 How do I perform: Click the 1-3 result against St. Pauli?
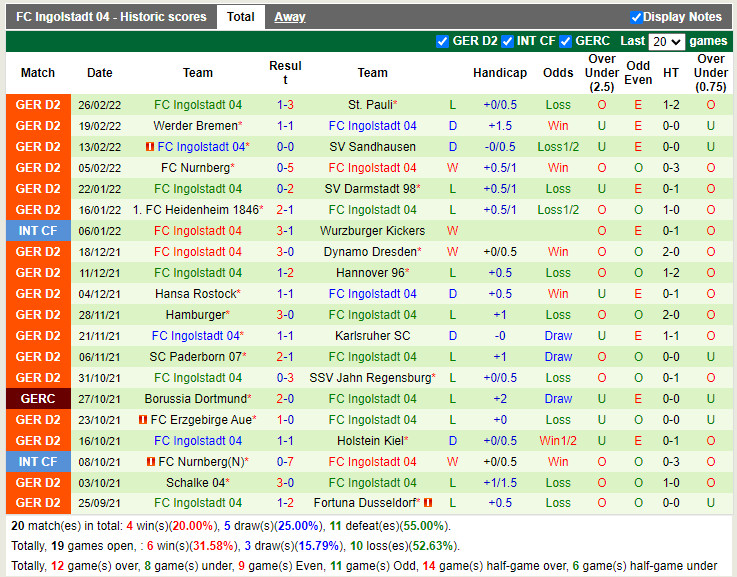(x=285, y=105)
